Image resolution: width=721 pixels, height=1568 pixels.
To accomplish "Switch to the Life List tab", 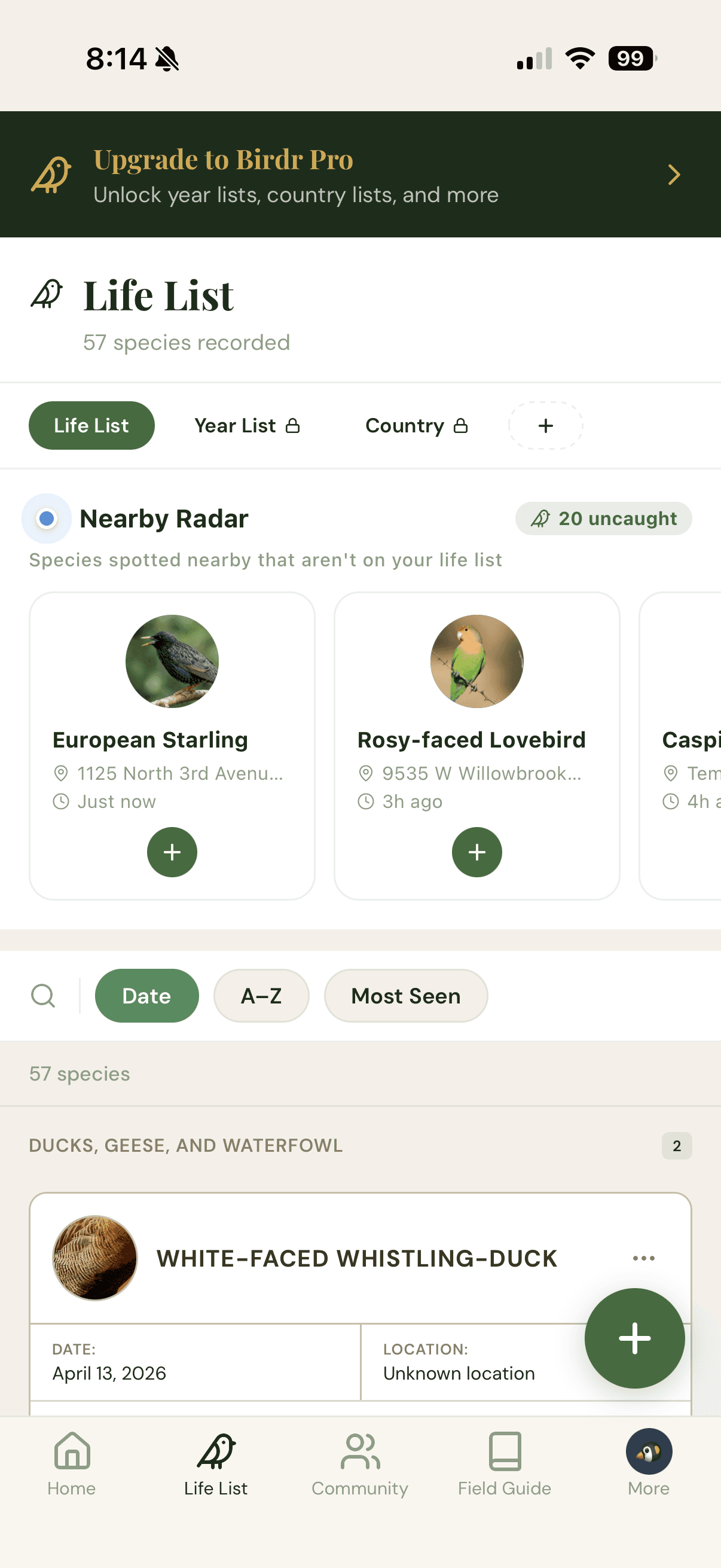I will (91, 425).
